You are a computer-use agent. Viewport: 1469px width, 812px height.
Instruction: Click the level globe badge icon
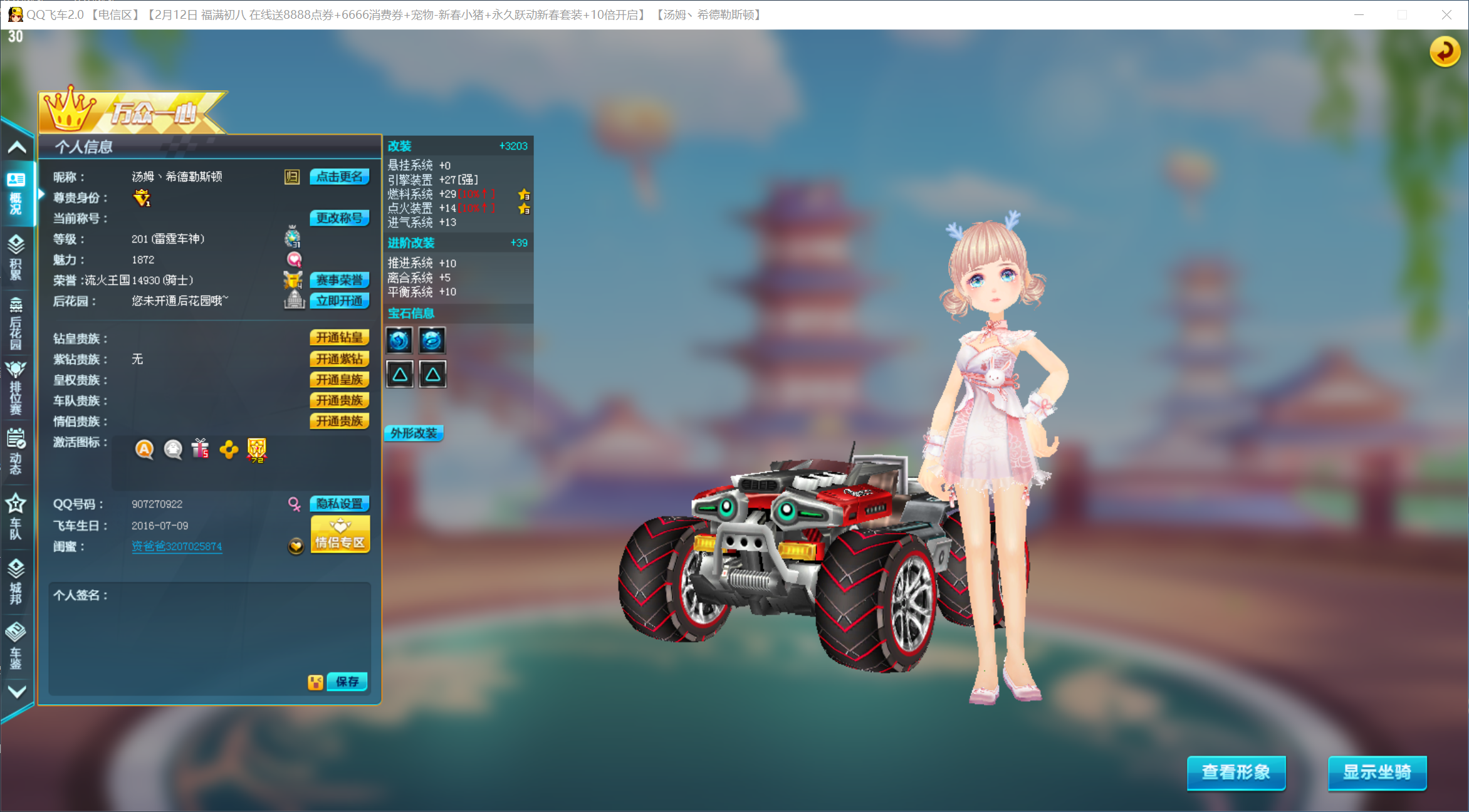[293, 237]
